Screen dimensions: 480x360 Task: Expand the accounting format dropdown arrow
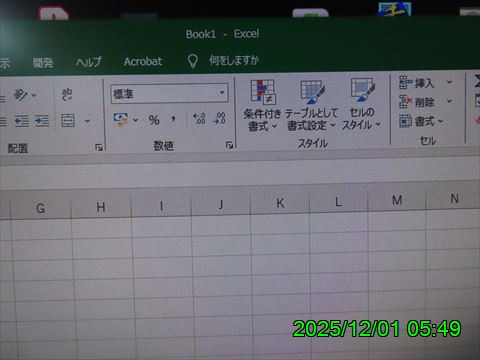(136, 120)
